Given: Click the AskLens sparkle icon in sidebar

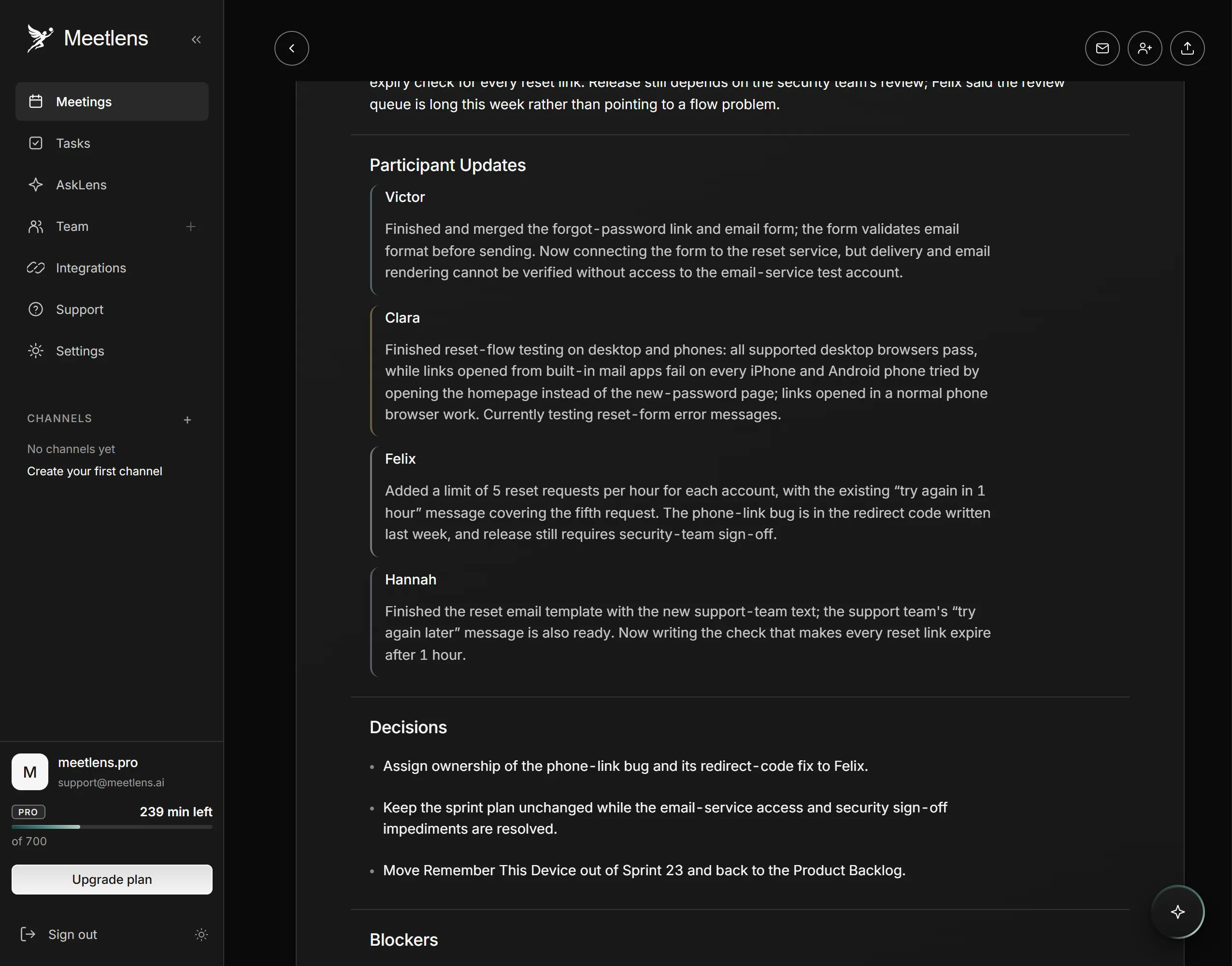Looking at the screenshot, I should [x=36, y=185].
